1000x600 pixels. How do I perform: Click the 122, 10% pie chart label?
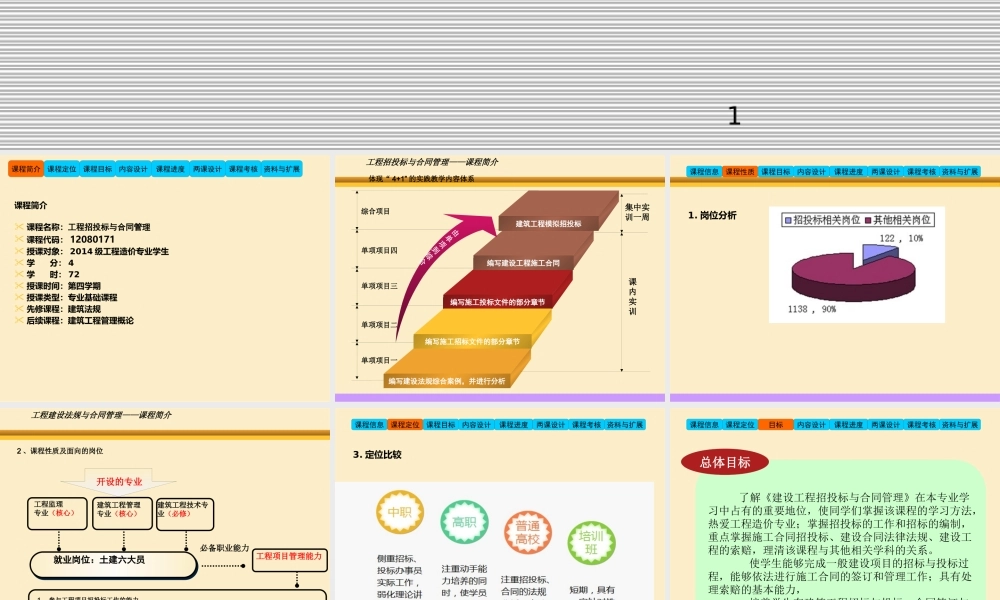pos(901,238)
